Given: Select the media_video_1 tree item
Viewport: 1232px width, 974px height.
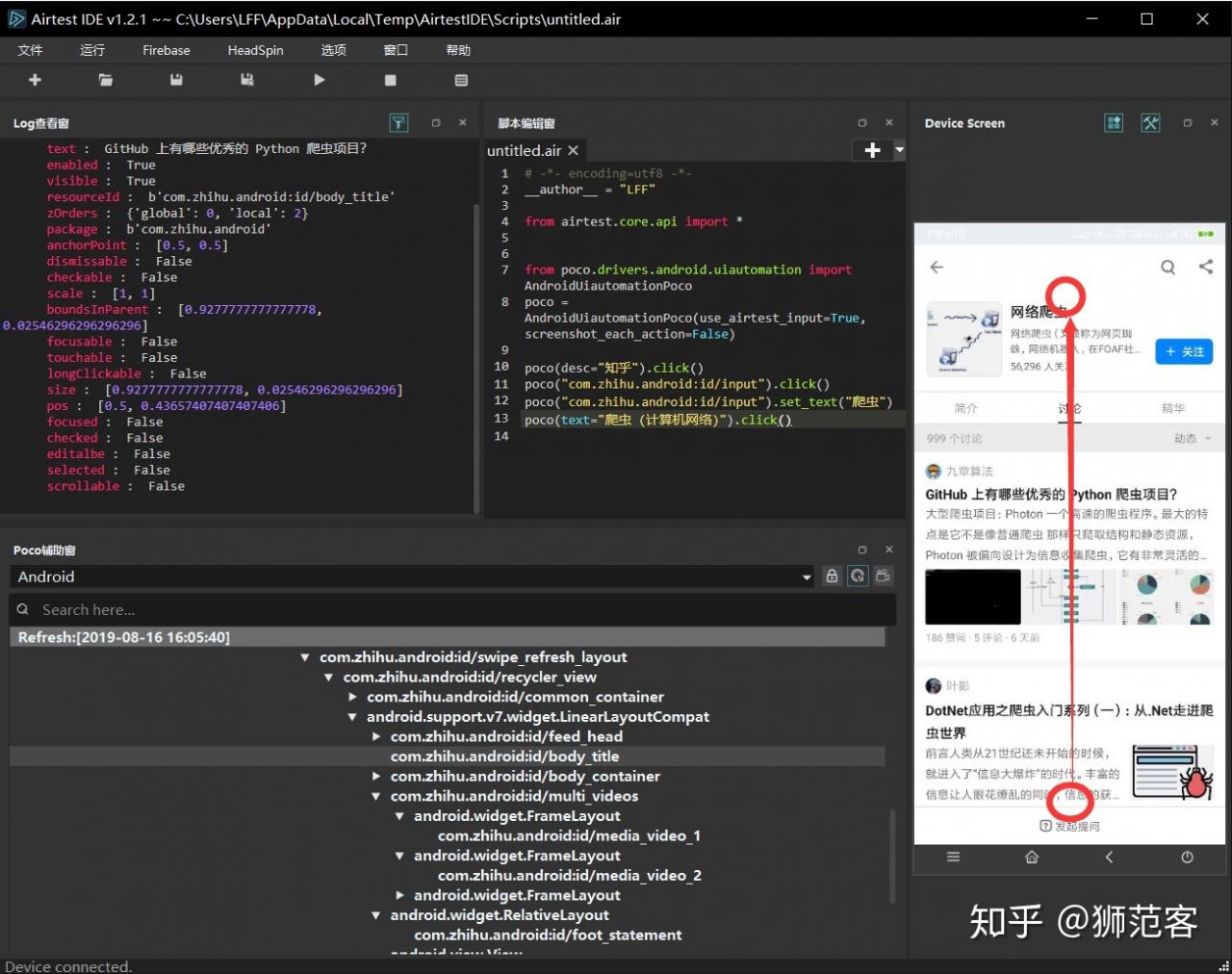Looking at the screenshot, I should coord(569,835).
